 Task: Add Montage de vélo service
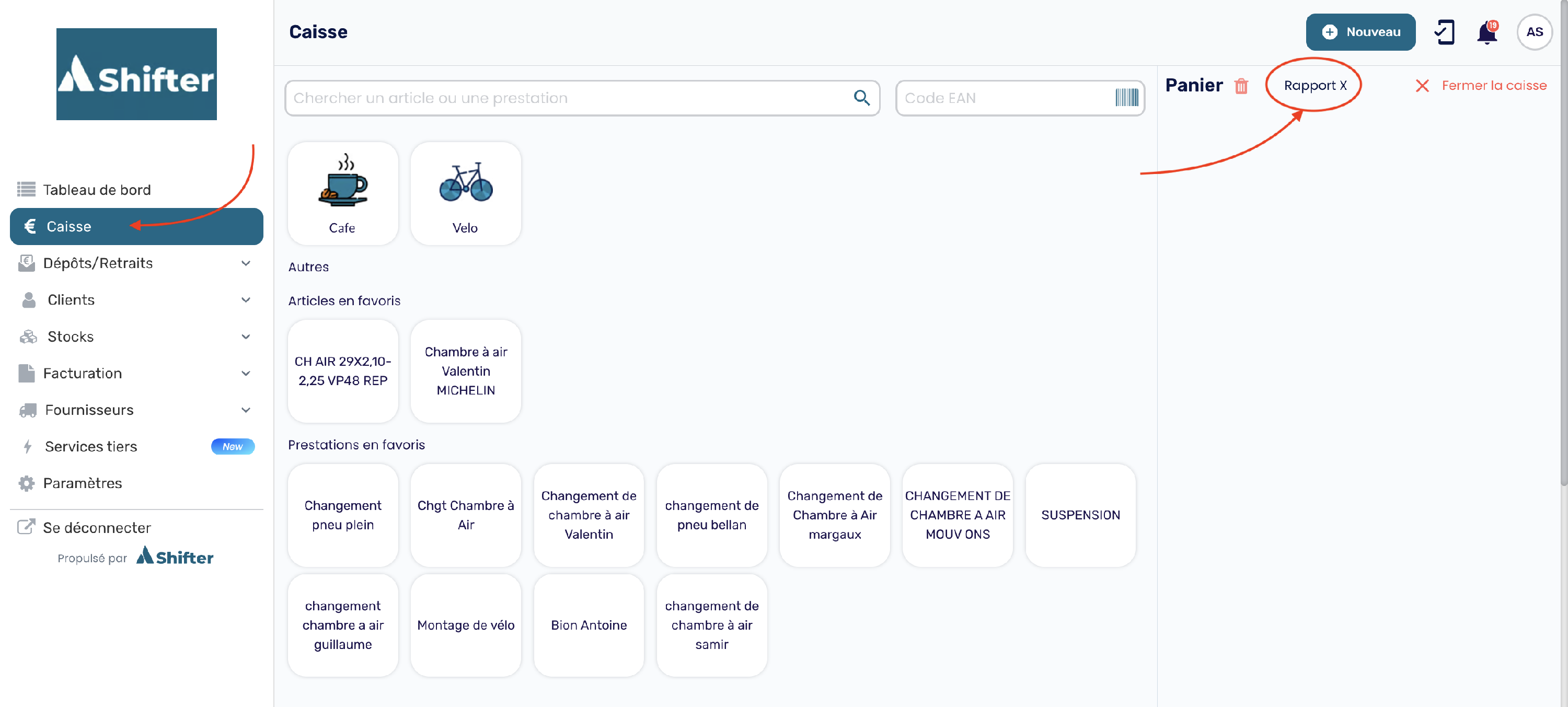pos(466,625)
